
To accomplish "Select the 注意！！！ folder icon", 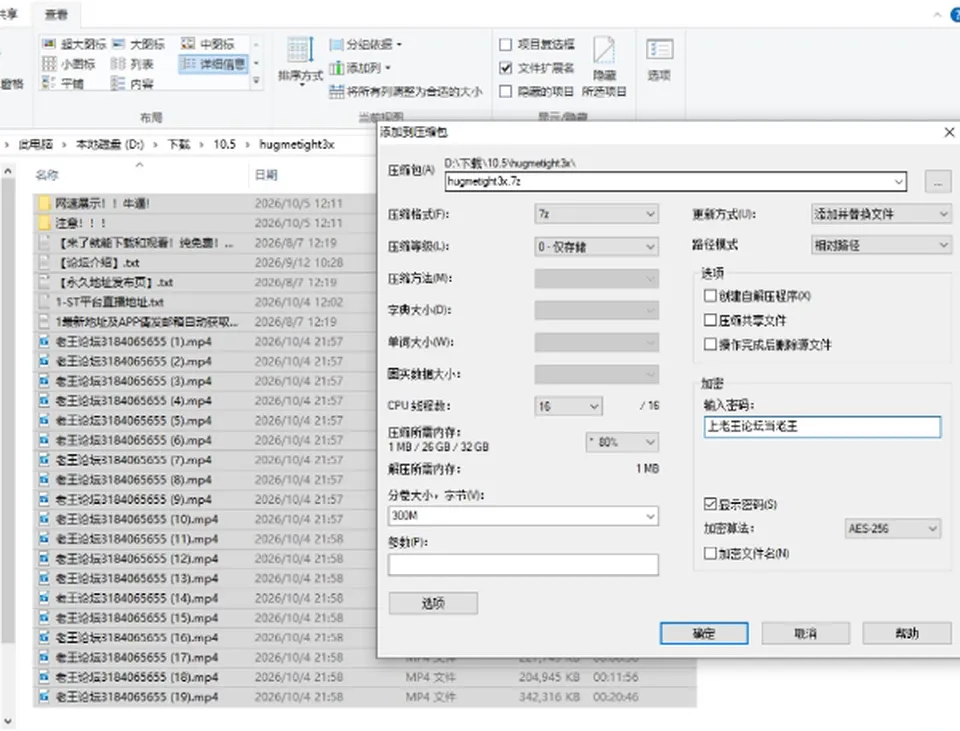I will (x=44, y=223).
